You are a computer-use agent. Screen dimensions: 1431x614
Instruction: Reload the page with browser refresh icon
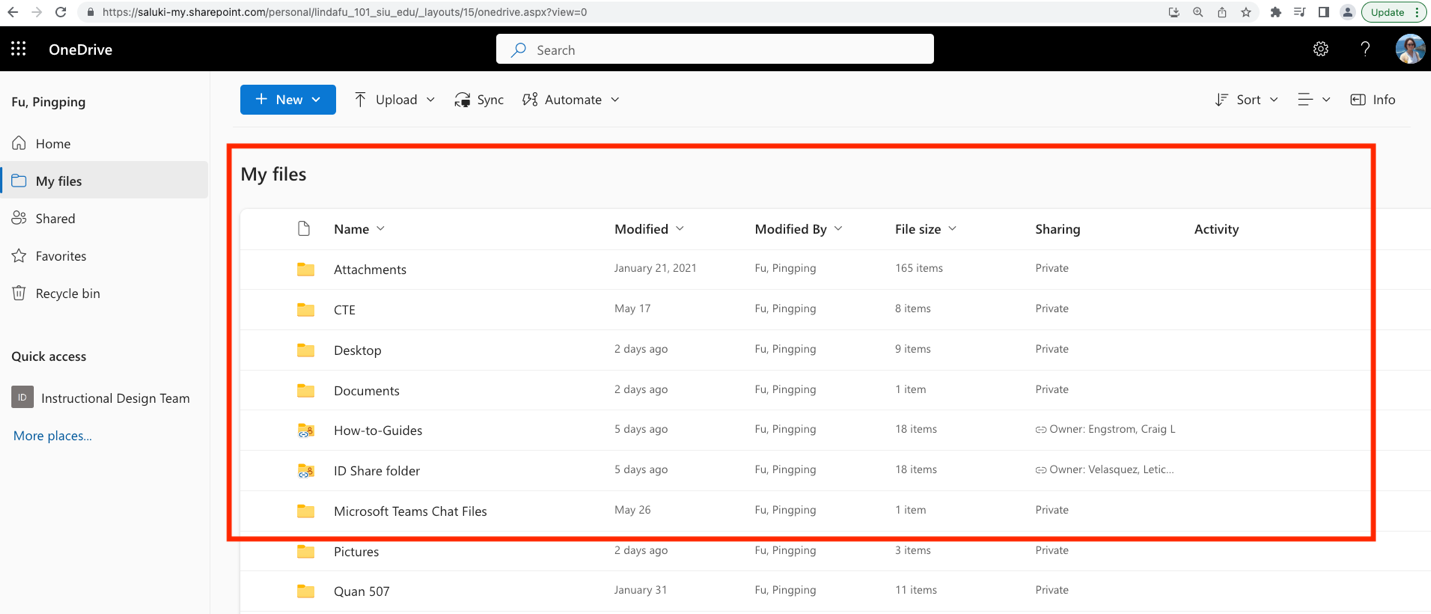[61, 12]
